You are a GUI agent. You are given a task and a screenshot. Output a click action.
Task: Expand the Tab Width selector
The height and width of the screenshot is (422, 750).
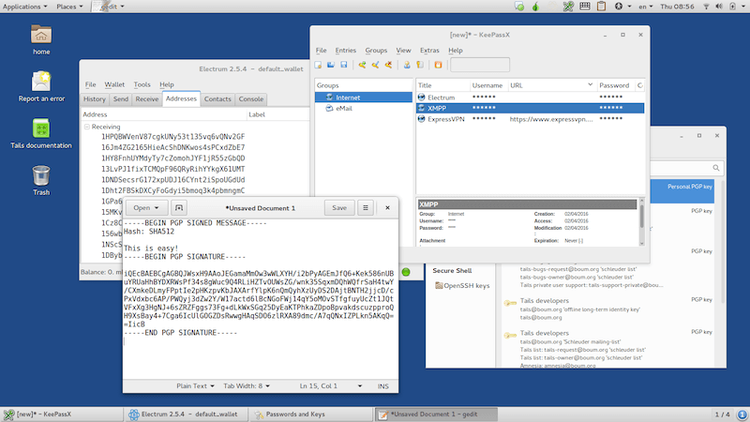pos(245,385)
